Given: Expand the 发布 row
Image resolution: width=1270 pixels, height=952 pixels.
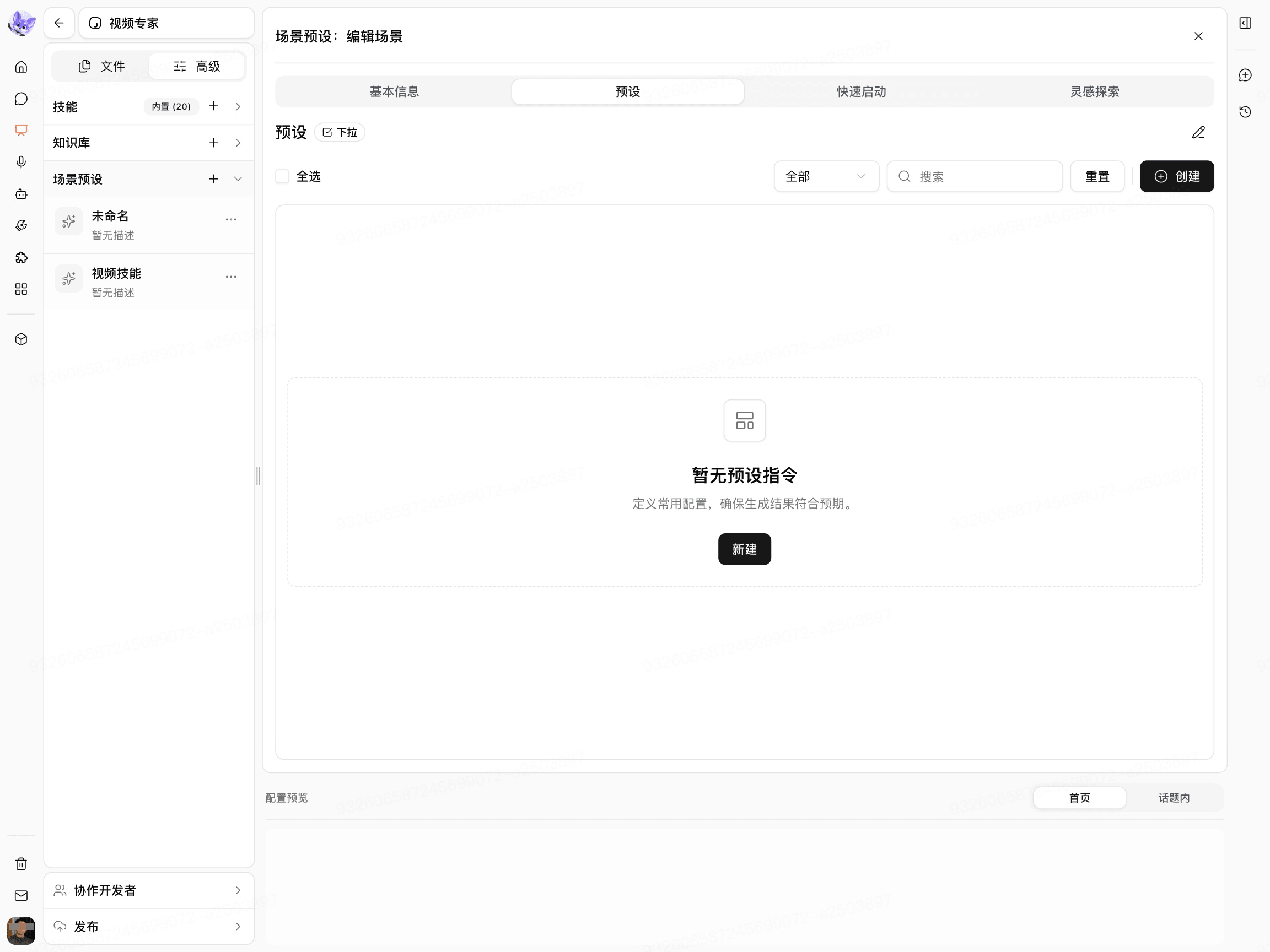Looking at the screenshot, I should [149, 926].
